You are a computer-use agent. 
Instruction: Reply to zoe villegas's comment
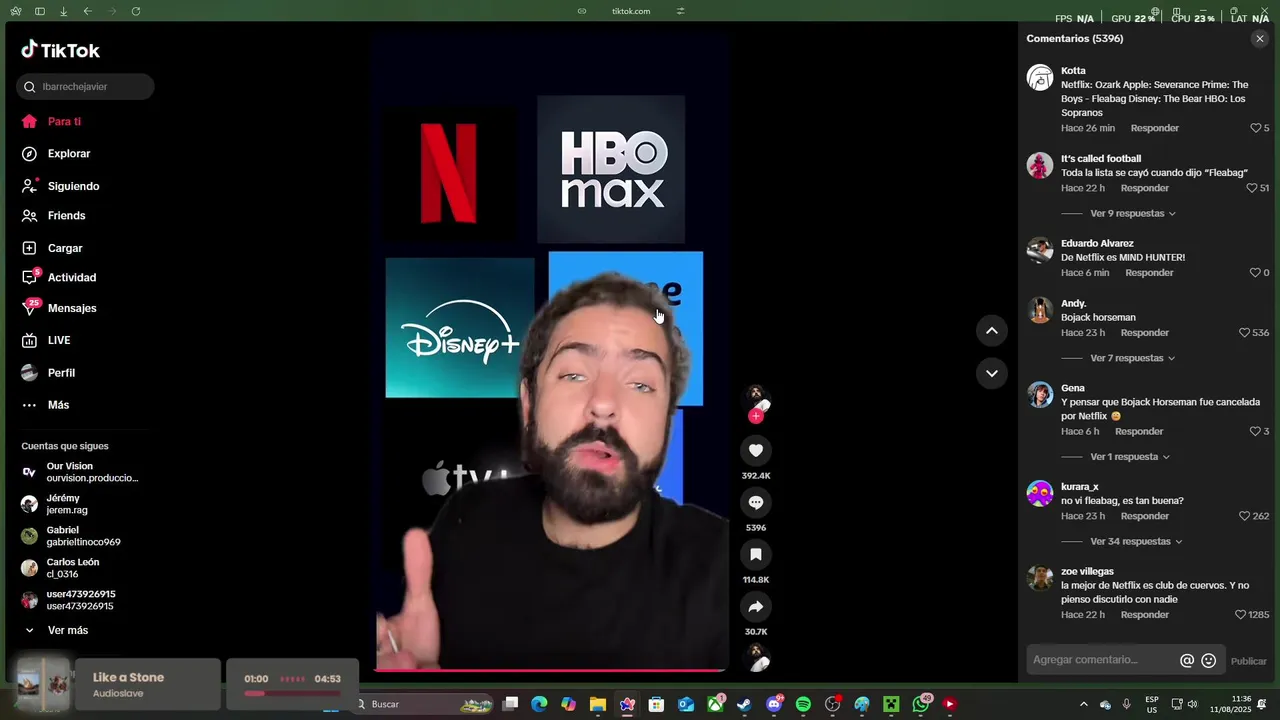[1145, 615]
